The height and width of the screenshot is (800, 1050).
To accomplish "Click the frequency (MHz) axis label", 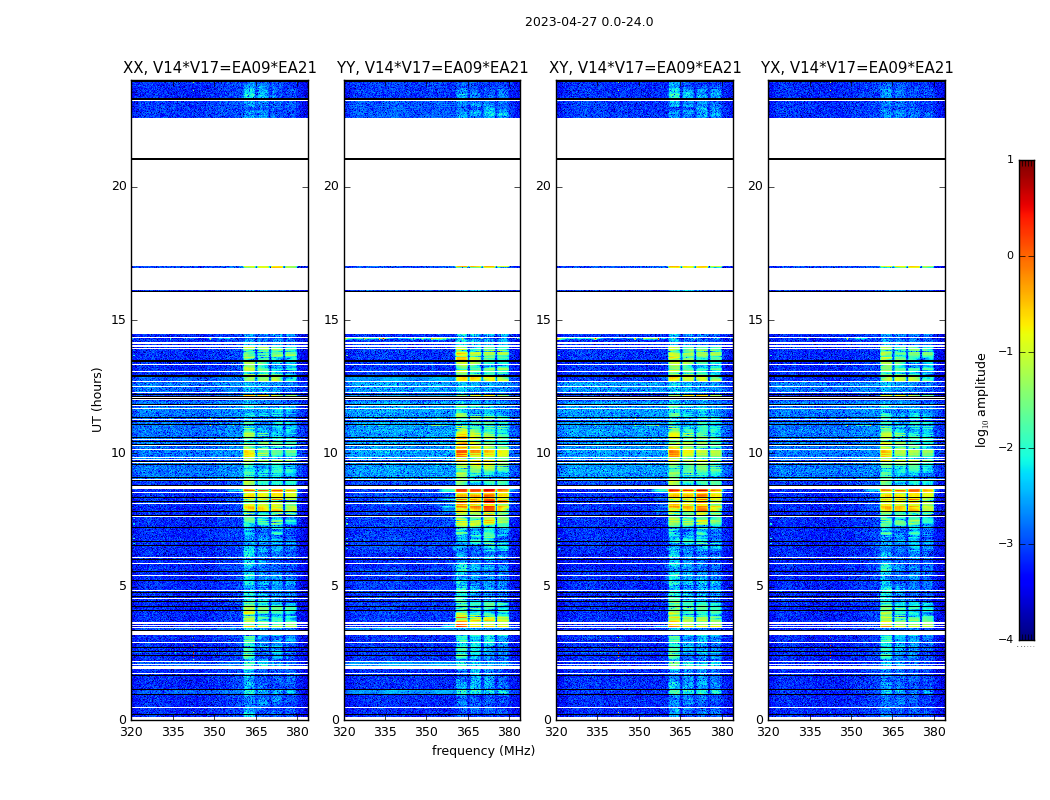I will (483, 751).
